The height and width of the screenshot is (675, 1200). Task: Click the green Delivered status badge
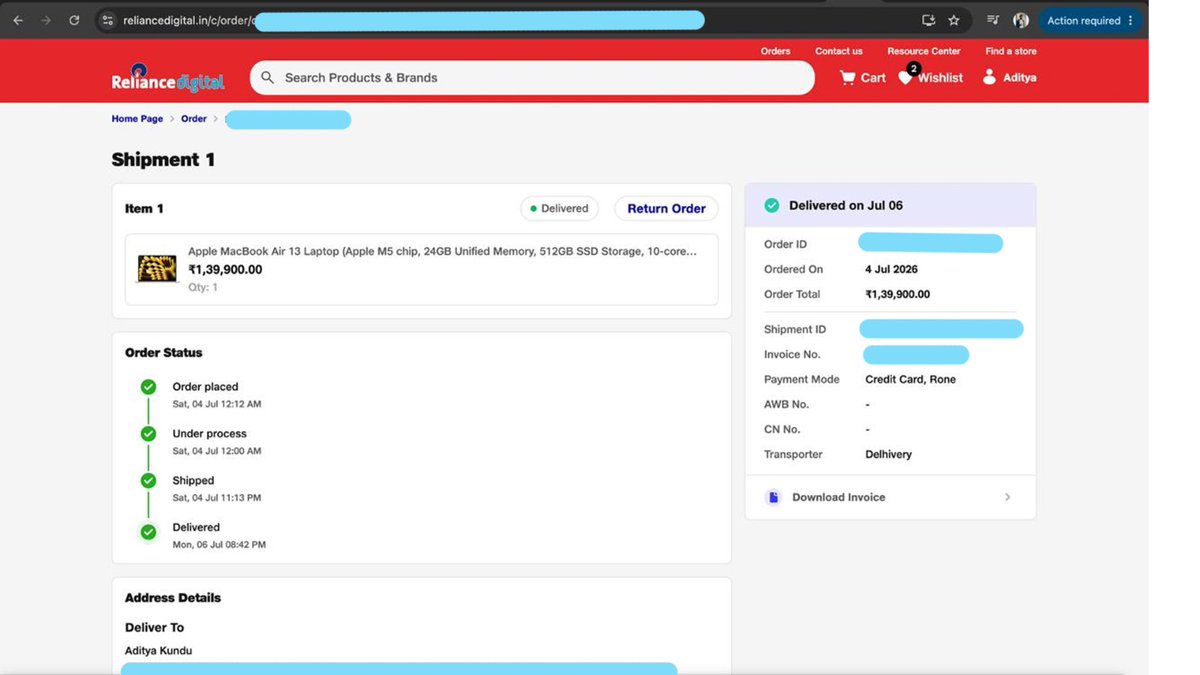(x=559, y=208)
